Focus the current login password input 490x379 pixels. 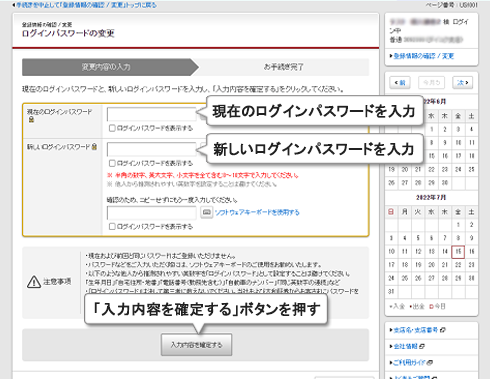click(x=152, y=114)
